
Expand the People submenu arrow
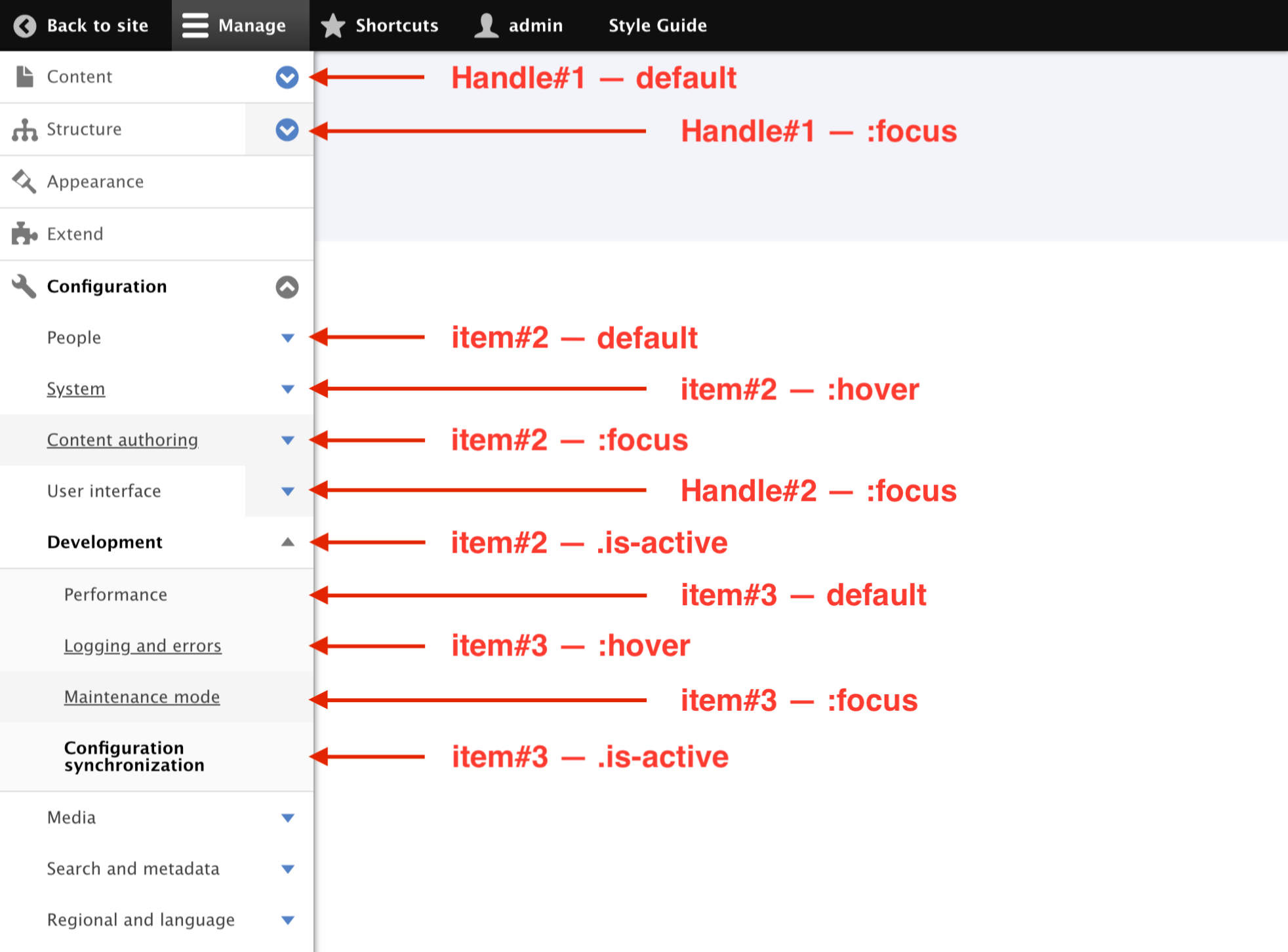coord(287,338)
